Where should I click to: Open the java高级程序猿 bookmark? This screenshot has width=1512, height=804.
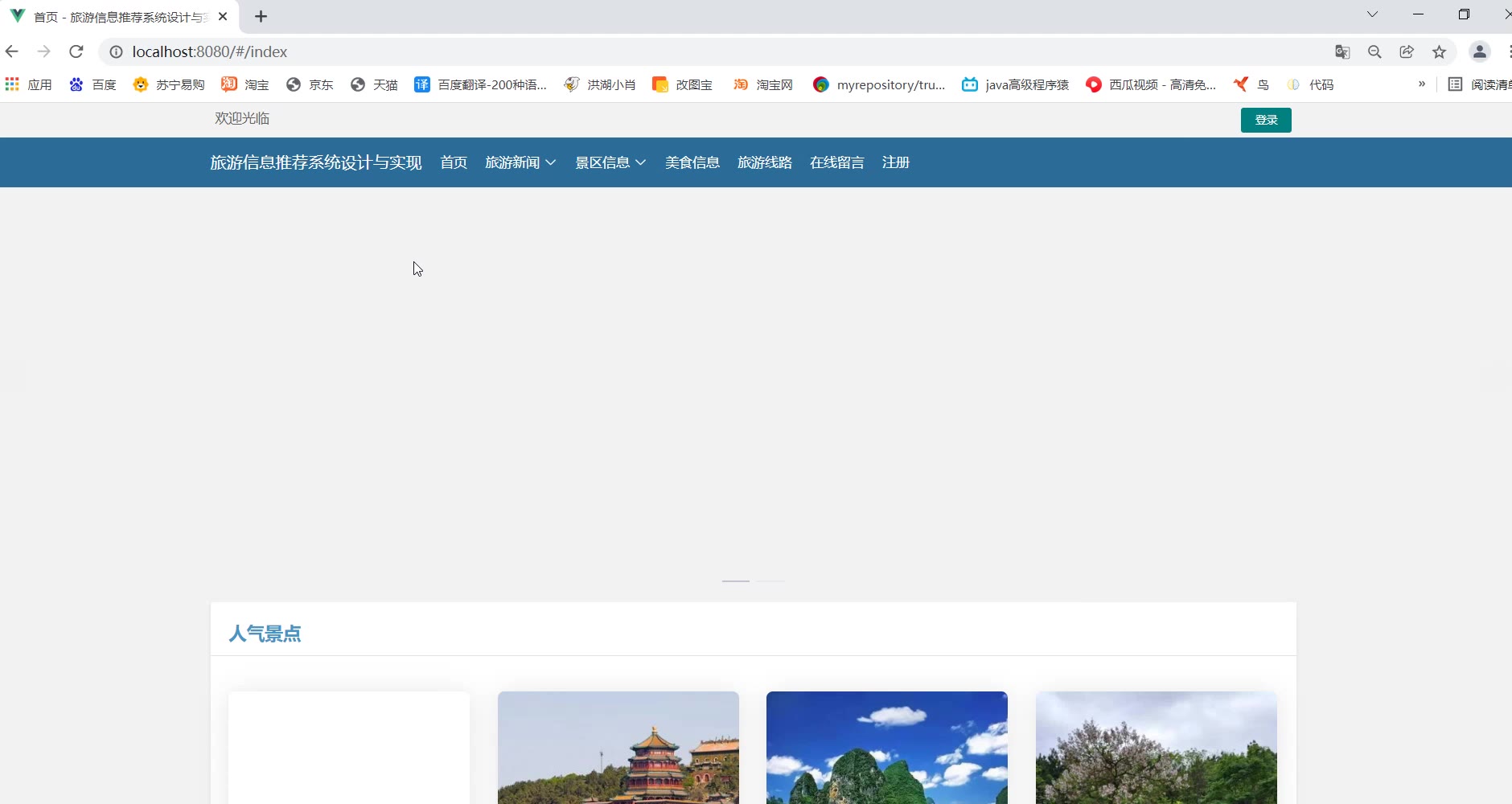click(1016, 84)
